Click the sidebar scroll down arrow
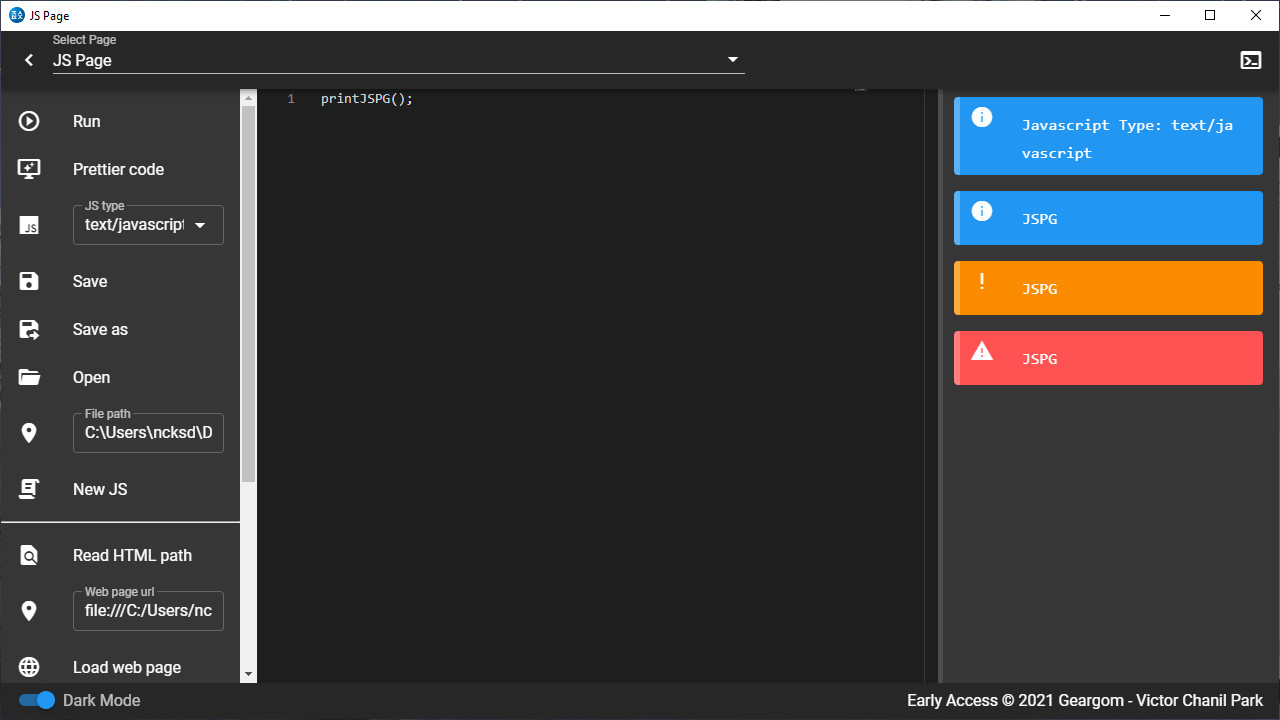The image size is (1280, 720). 248,675
